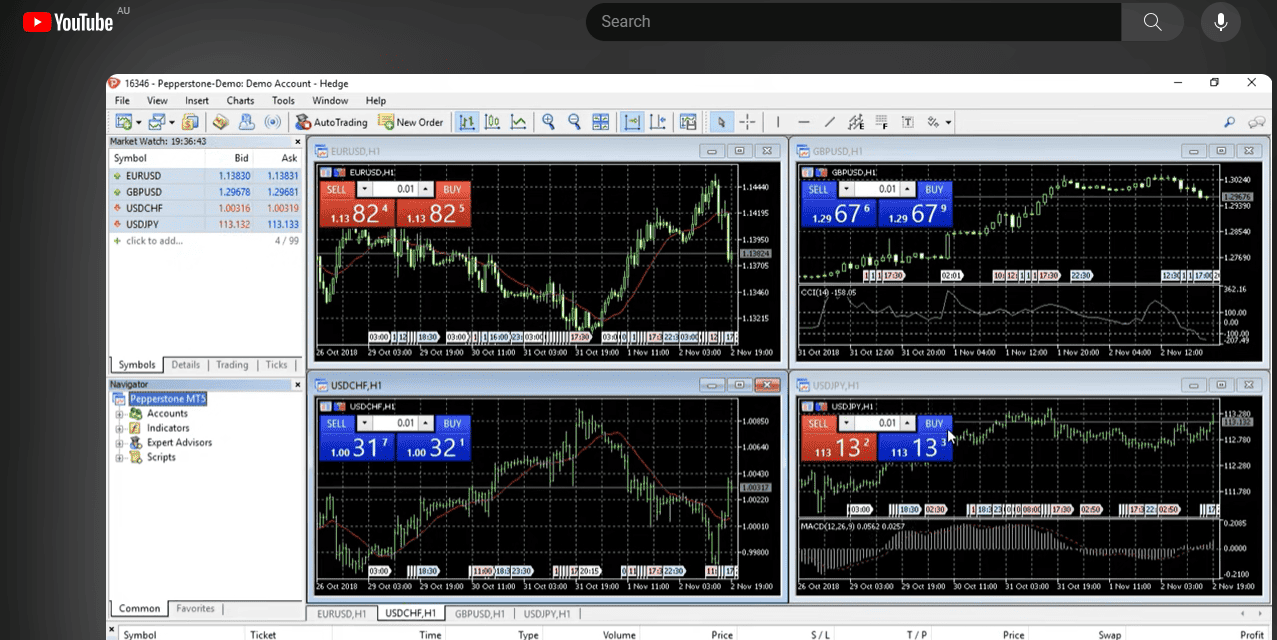Select Pepperstone MT5 in the Navigator tree

[x=167, y=399]
